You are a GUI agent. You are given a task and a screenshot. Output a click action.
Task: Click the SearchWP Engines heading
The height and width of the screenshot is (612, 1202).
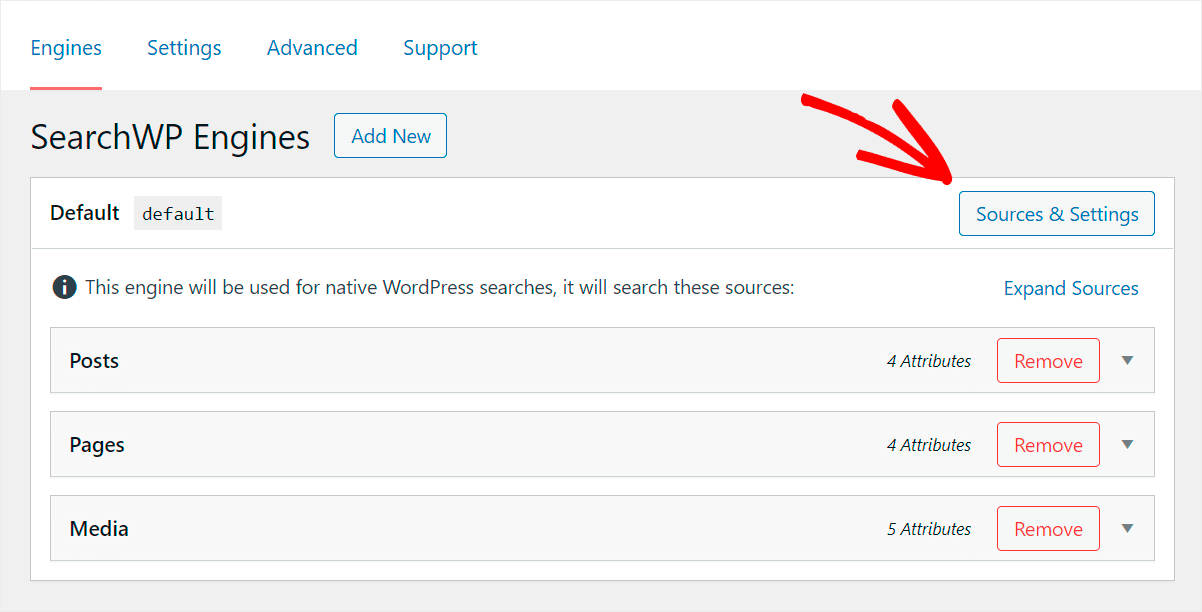170,137
